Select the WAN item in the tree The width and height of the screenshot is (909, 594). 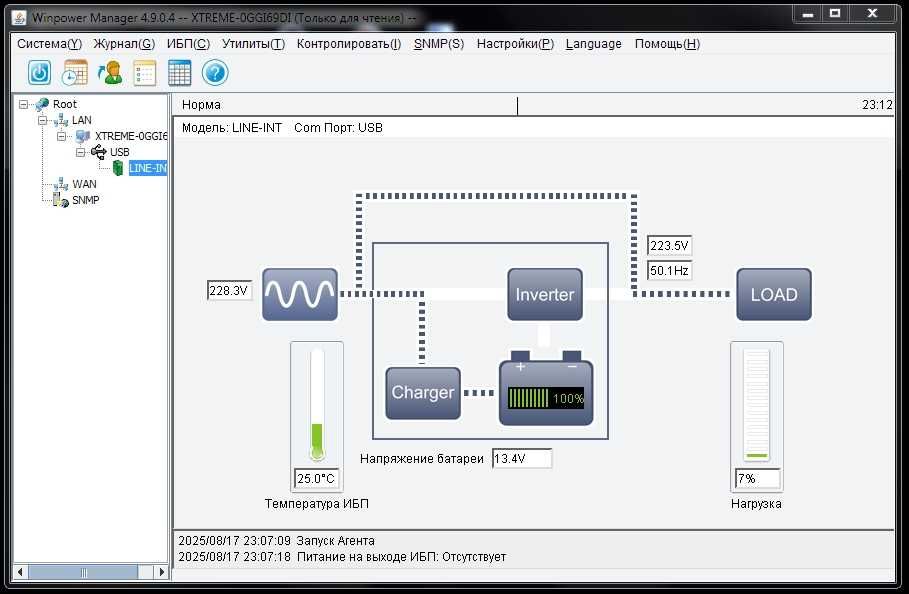[84, 184]
